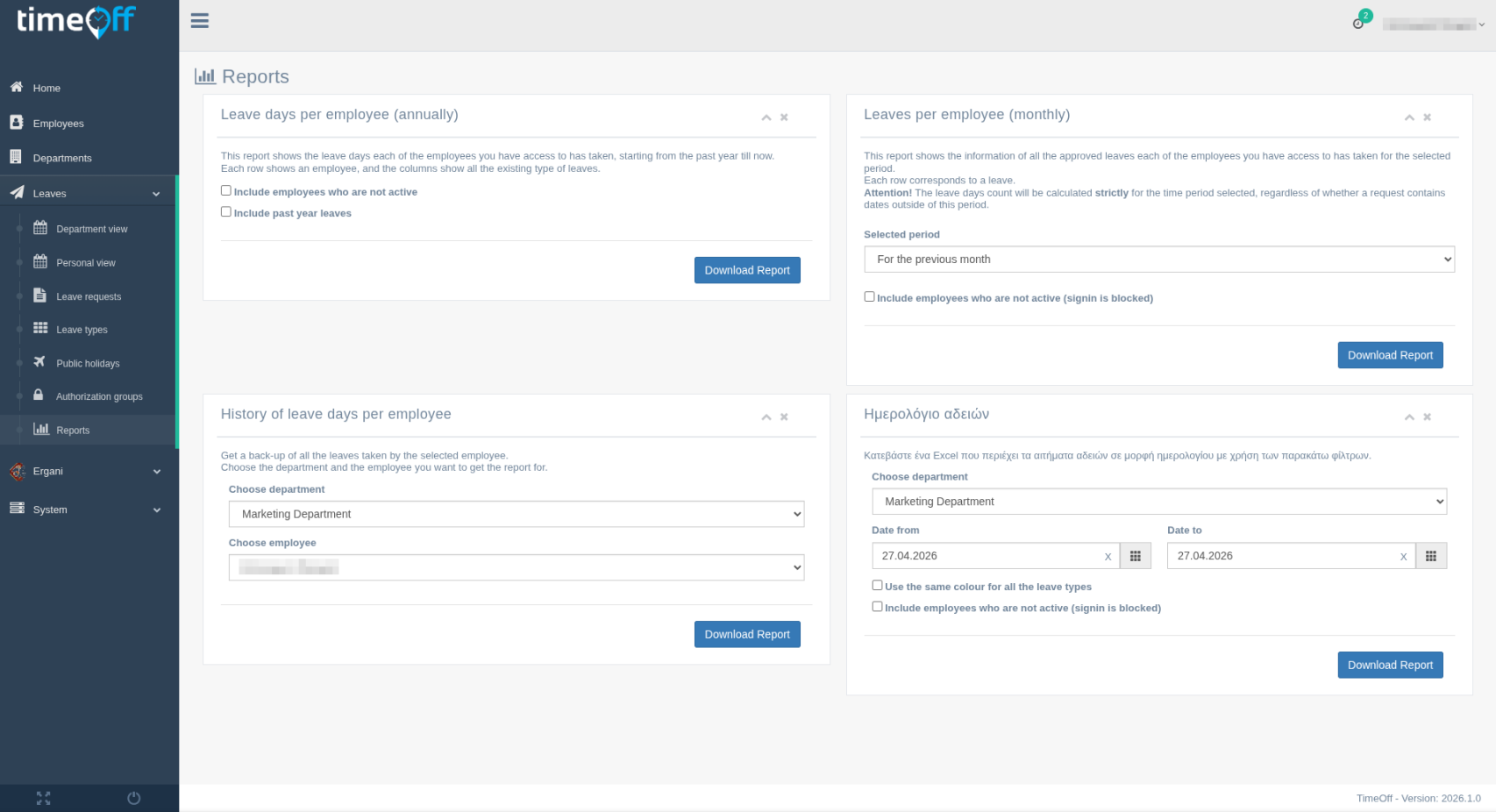Screen dimensions: 1496x812
Task: Open the notification clock icon with badge 2
Action: pyautogui.click(x=1356, y=25)
